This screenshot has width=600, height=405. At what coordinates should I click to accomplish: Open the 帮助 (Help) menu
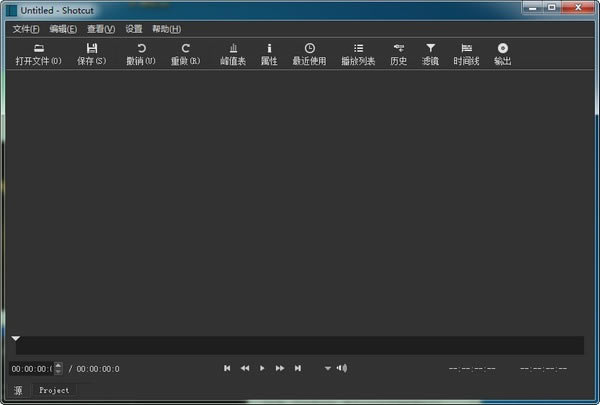[x=166, y=29]
